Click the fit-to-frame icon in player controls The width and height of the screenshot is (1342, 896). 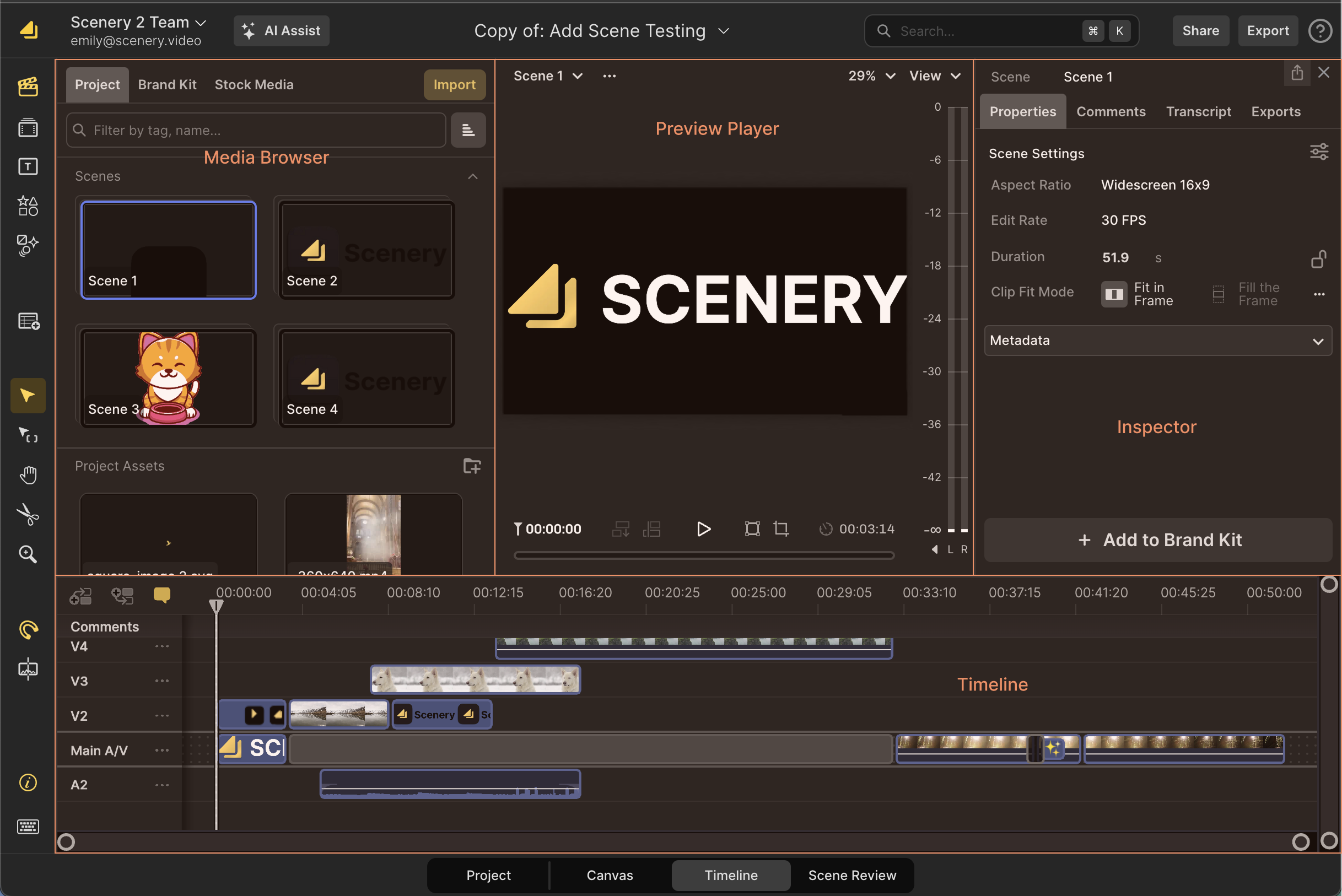[x=753, y=529]
